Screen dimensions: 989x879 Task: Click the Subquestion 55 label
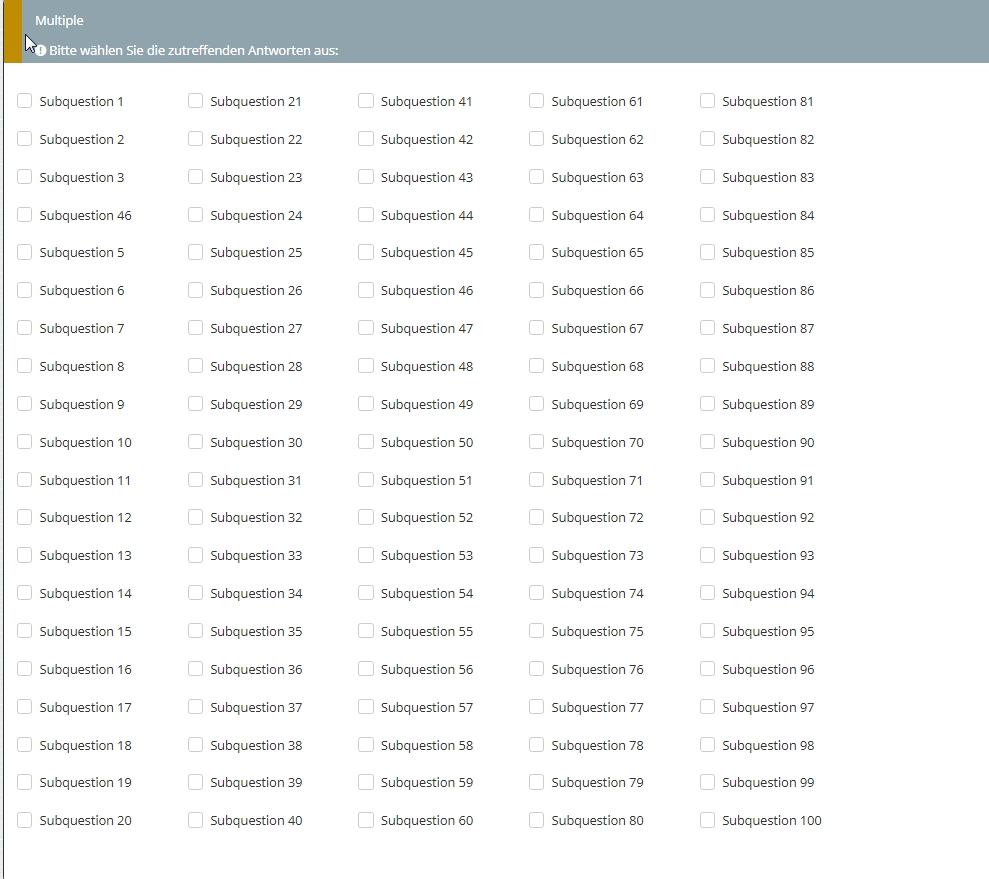(426, 631)
